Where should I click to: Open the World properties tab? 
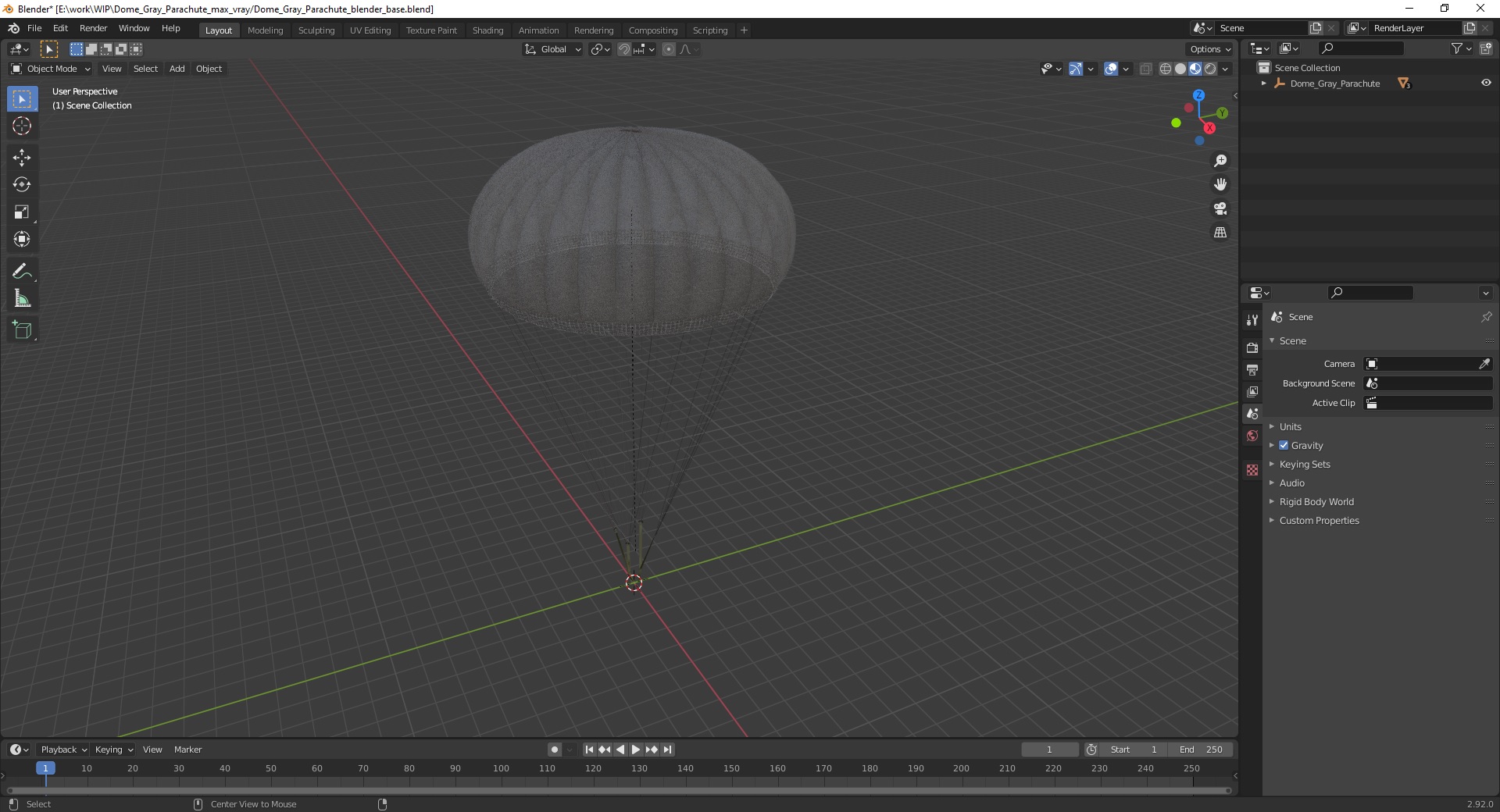tap(1252, 436)
